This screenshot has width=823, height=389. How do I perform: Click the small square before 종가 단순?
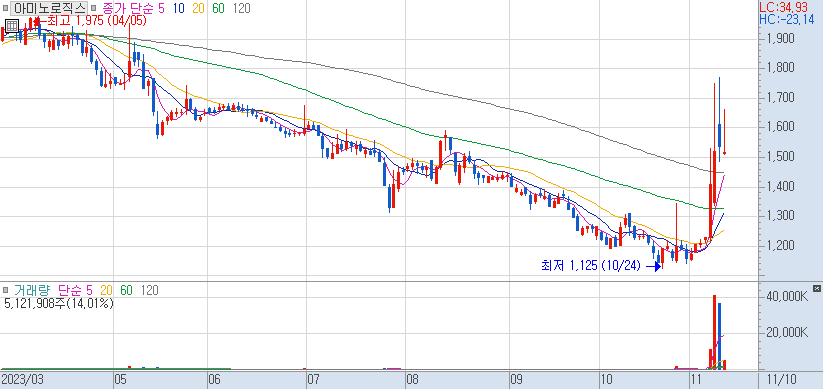(x=93, y=8)
